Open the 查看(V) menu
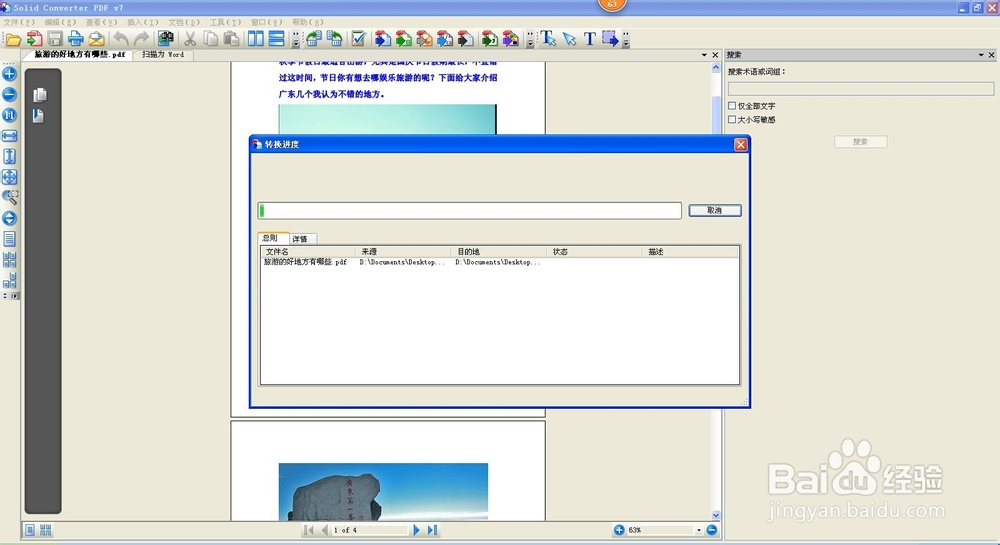This screenshot has height=545, width=1000. 101,22
